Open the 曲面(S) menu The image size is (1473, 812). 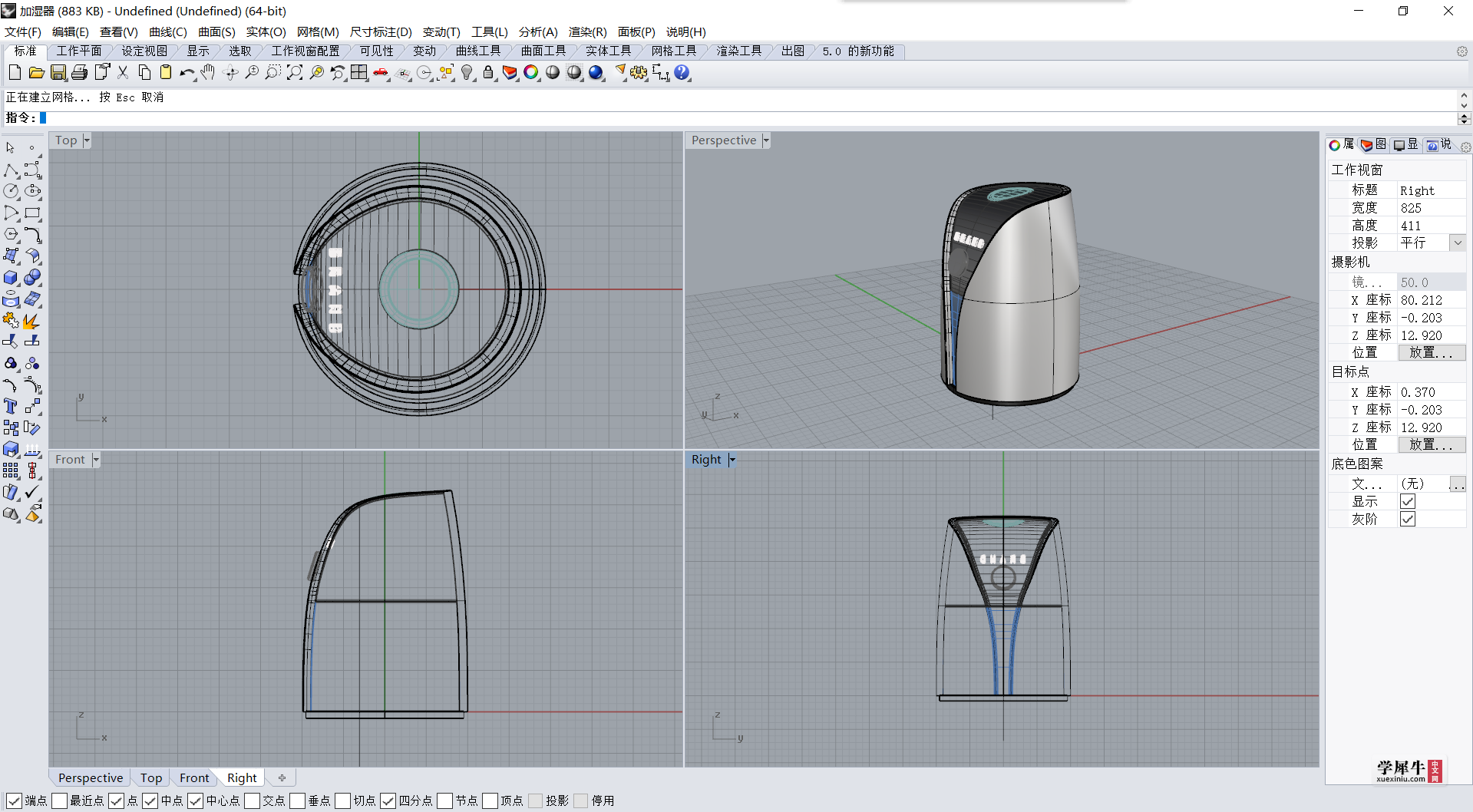click(x=216, y=31)
